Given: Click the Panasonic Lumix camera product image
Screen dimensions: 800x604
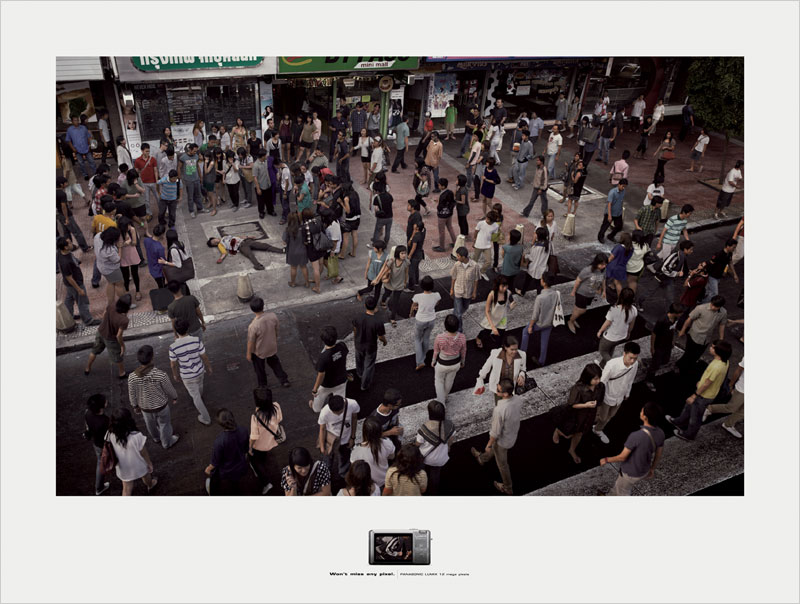Looking at the screenshot, I should [x=399, y=547].
